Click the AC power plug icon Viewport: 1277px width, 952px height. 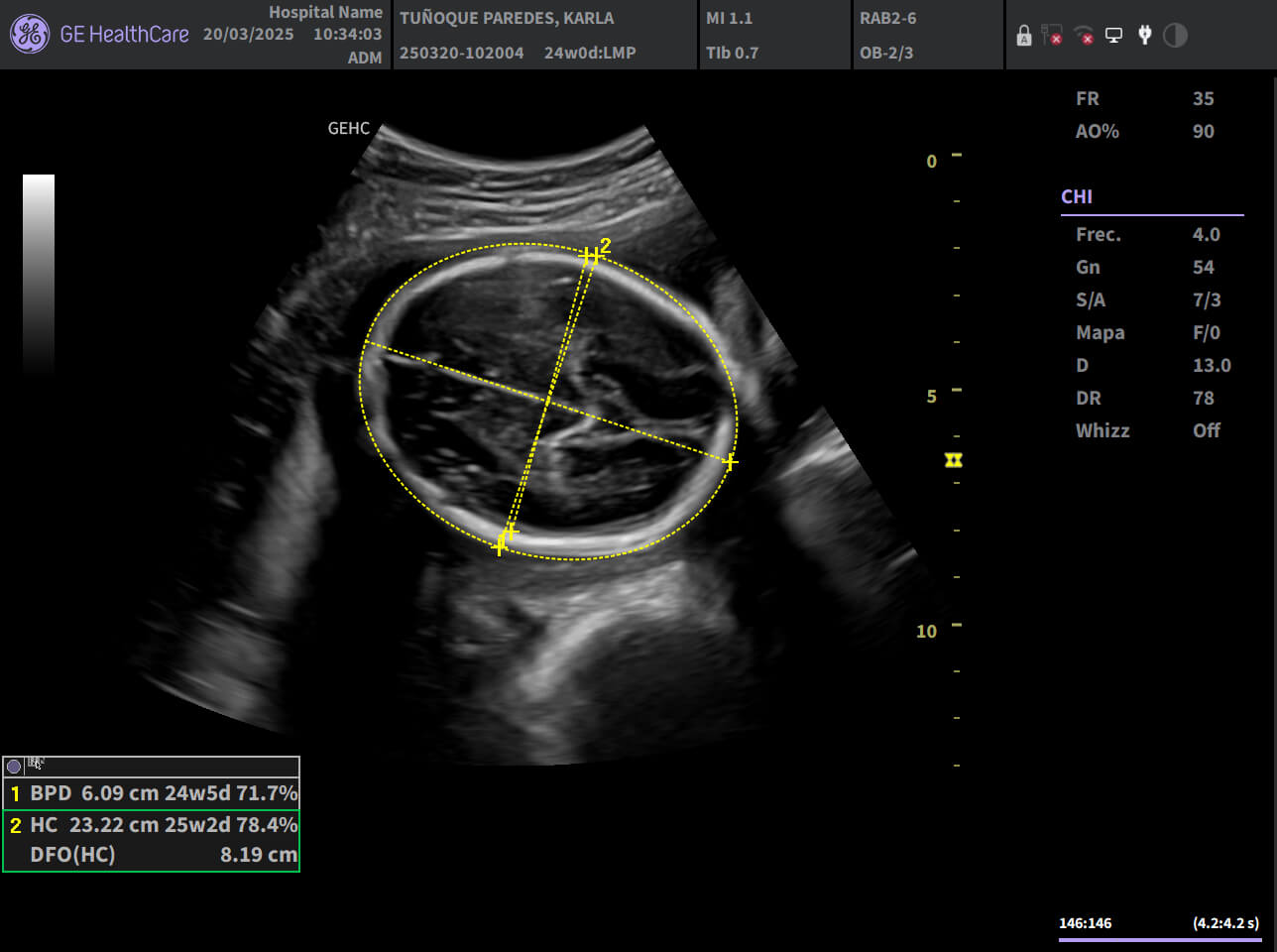click(x=1144, y=36)
